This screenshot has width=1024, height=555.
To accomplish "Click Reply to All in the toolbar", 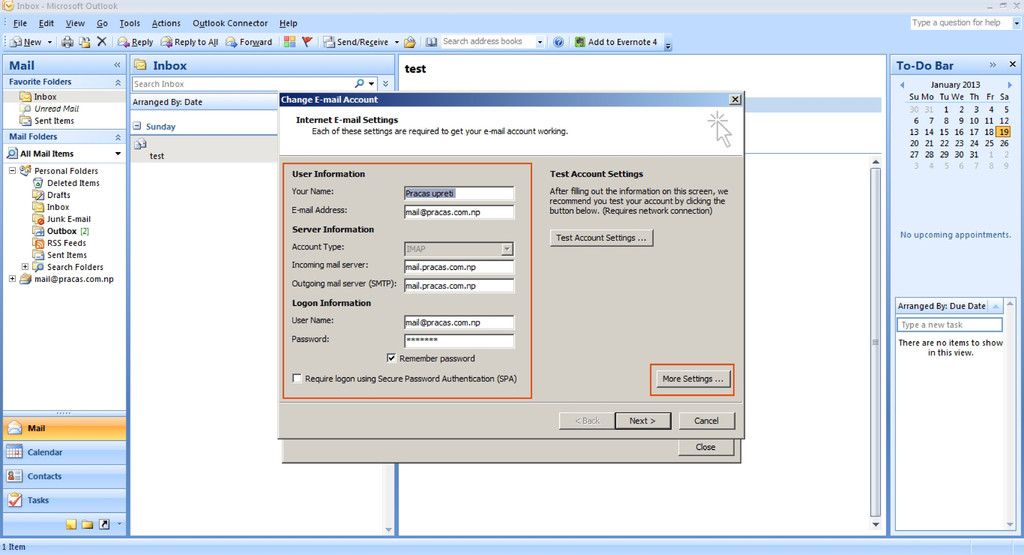I will pyautogui.click(x=189, y=42).
